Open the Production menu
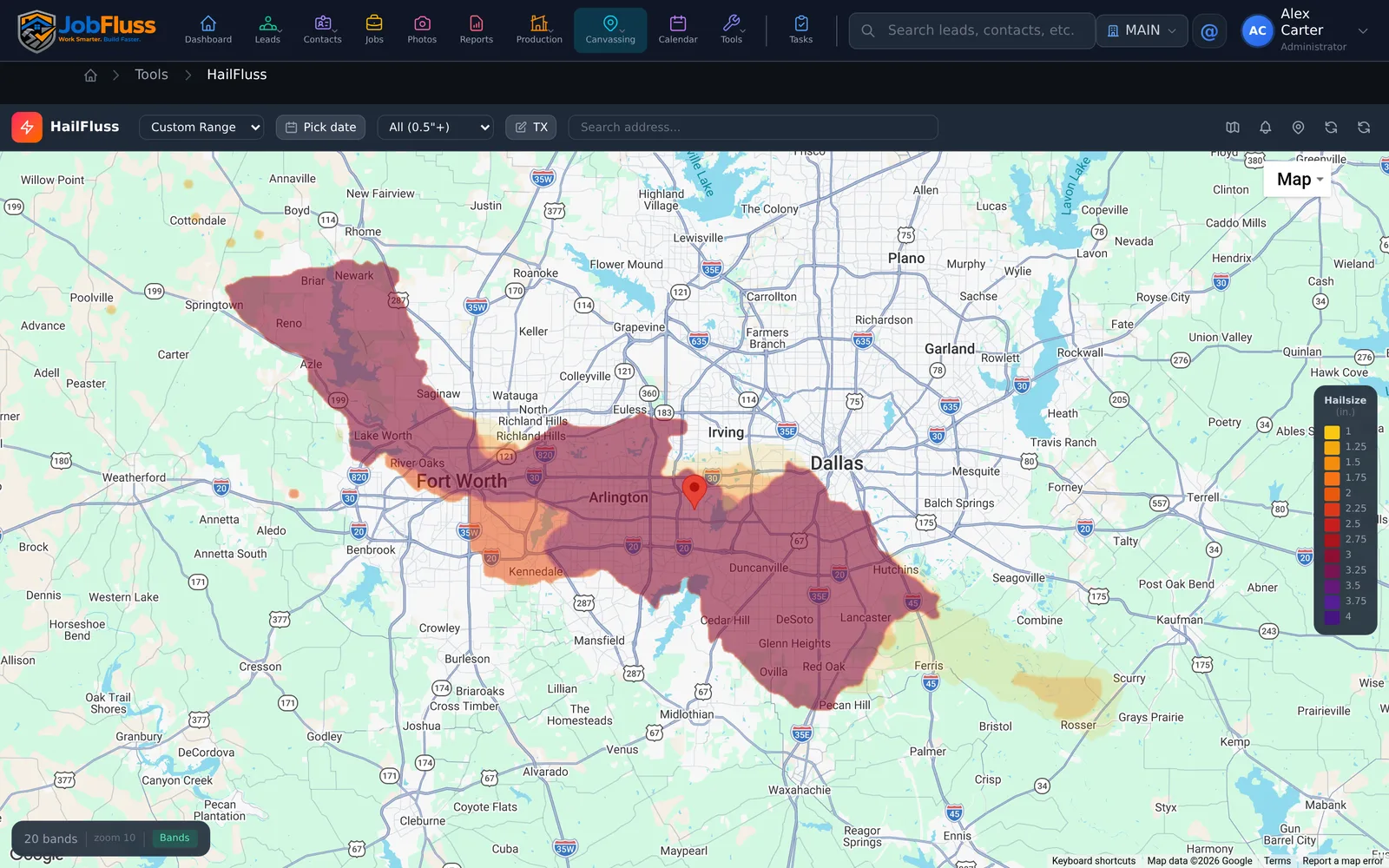Image resolution: width=1389 pixels, height=868 pixels. (539, 30)
